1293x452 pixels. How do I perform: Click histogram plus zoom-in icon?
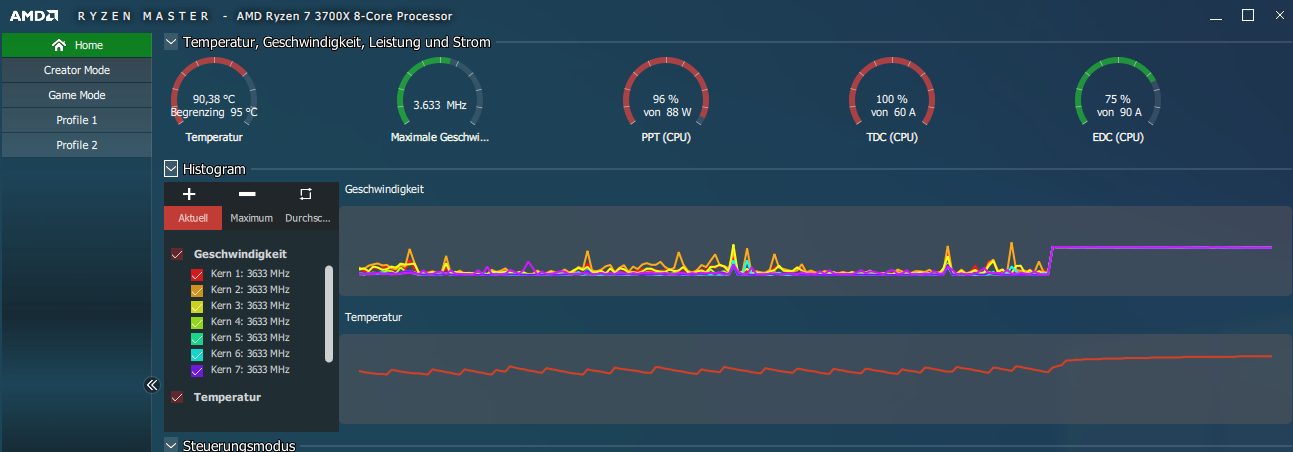(x=190, y=194)
